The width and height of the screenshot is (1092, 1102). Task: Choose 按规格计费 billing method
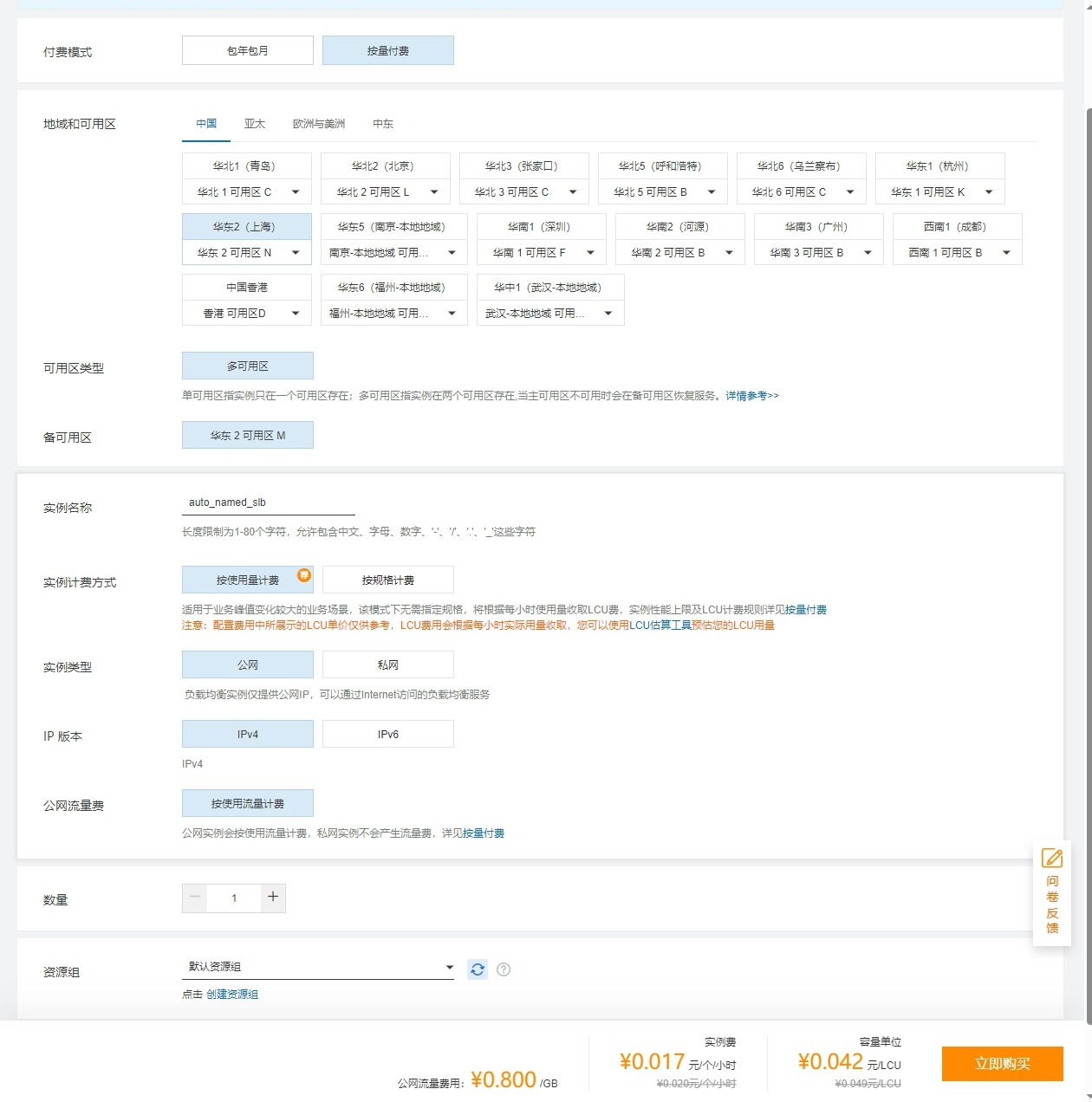[x=388, y=580]
